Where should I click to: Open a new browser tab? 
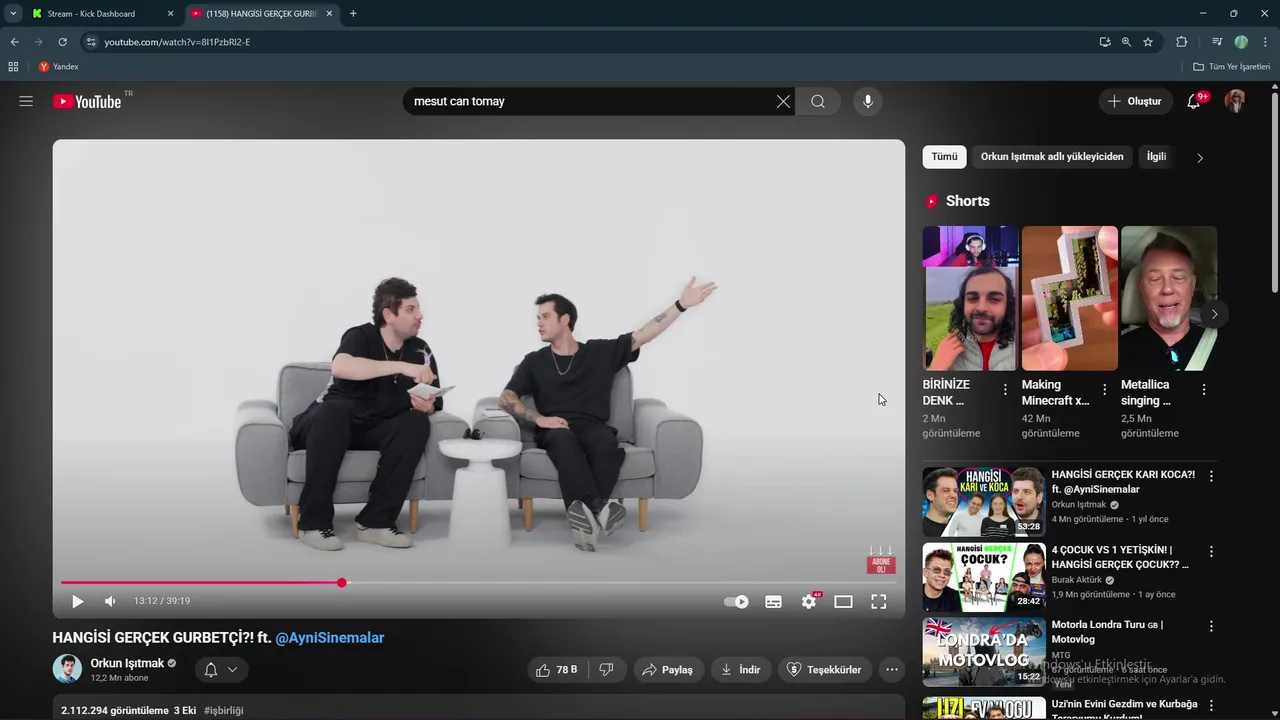[353, 14]
